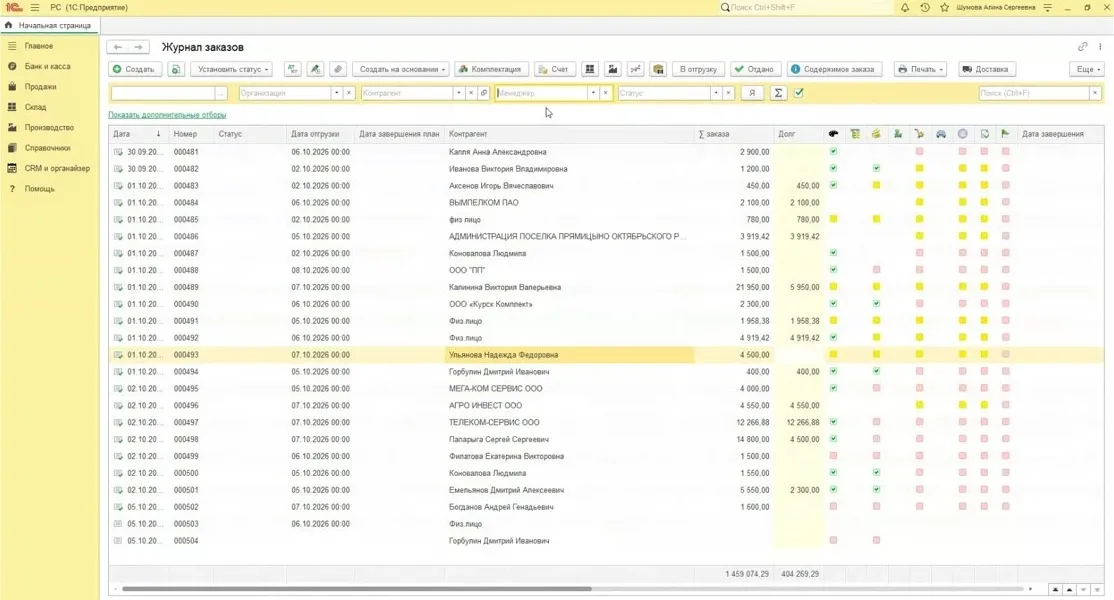This screenshot has width=1114, height=600.
Task: Click the warehouse box toolbar icon
Action: (x=659, y=69)
